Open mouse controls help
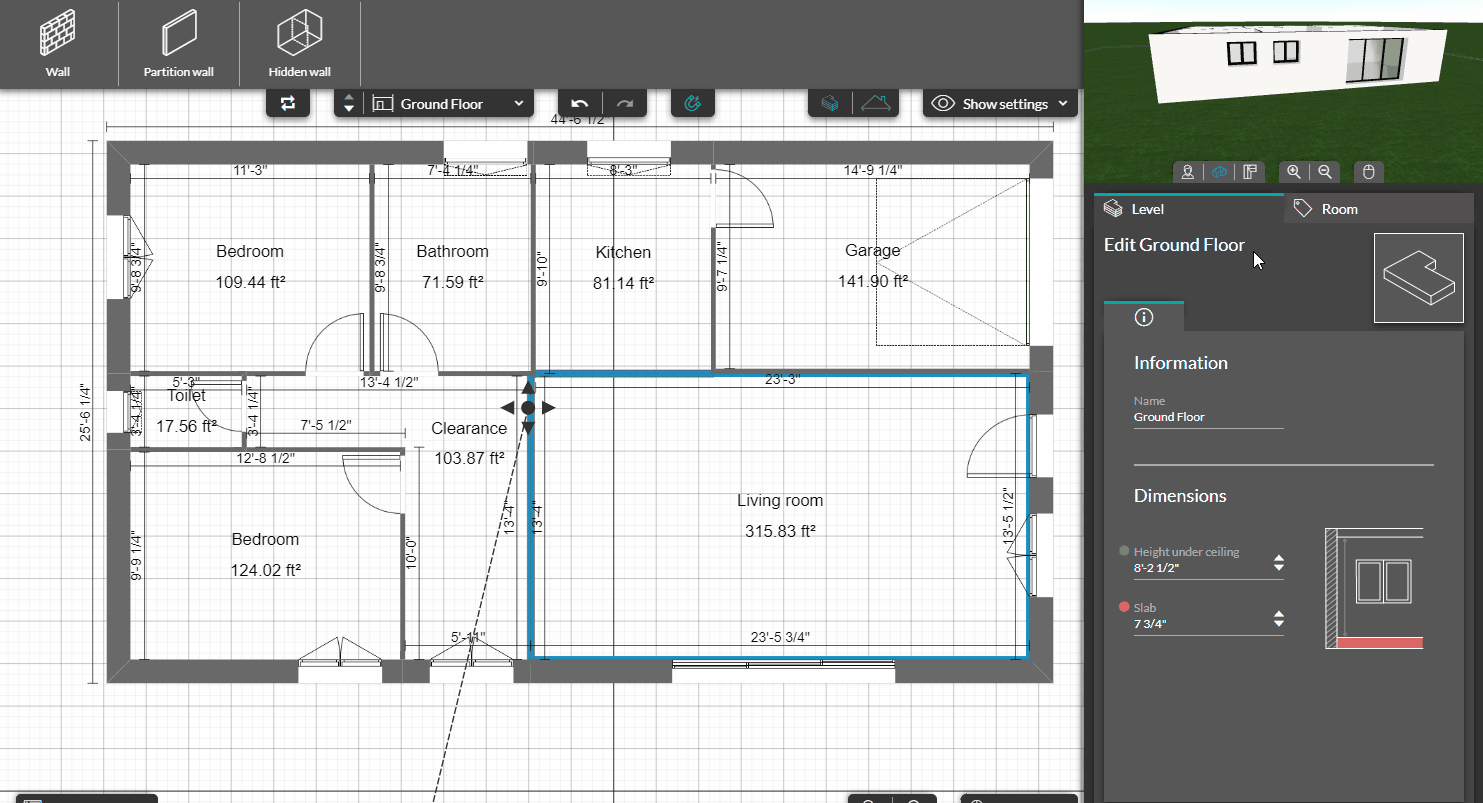 pos(1368,172)
